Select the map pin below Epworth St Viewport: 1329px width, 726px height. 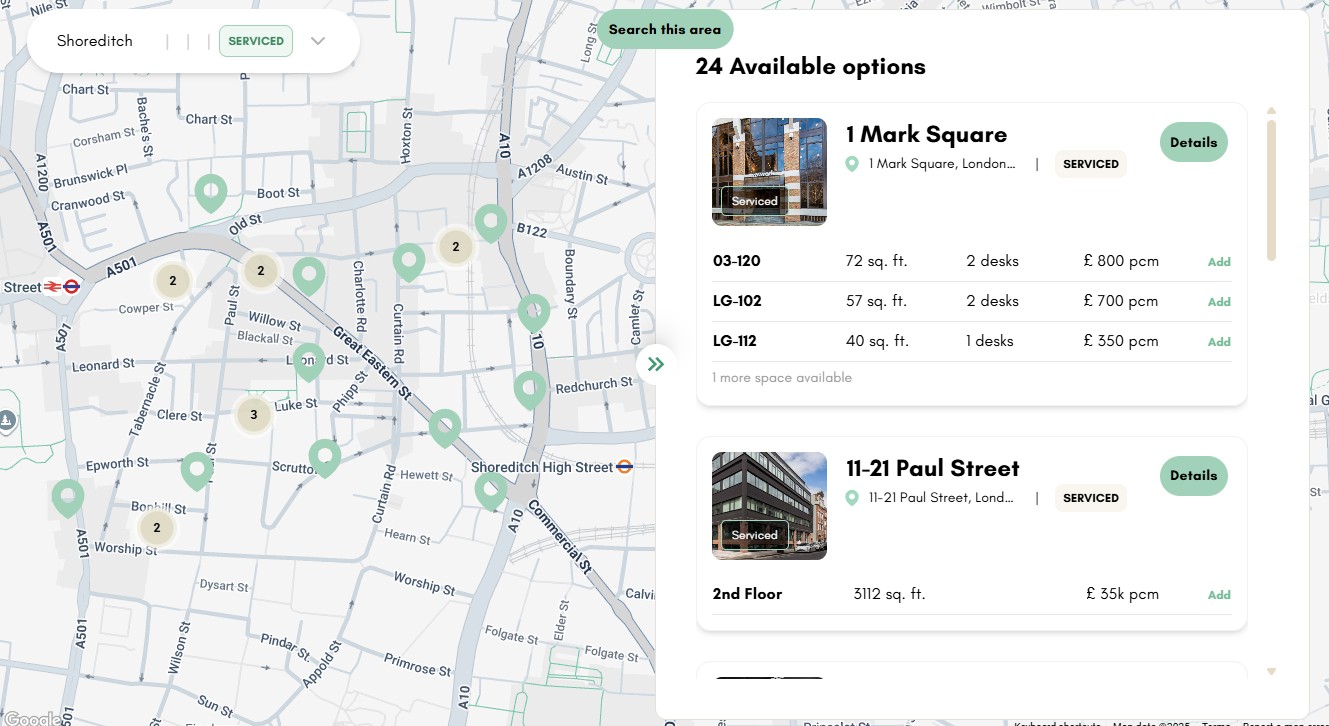coord(197,471)
